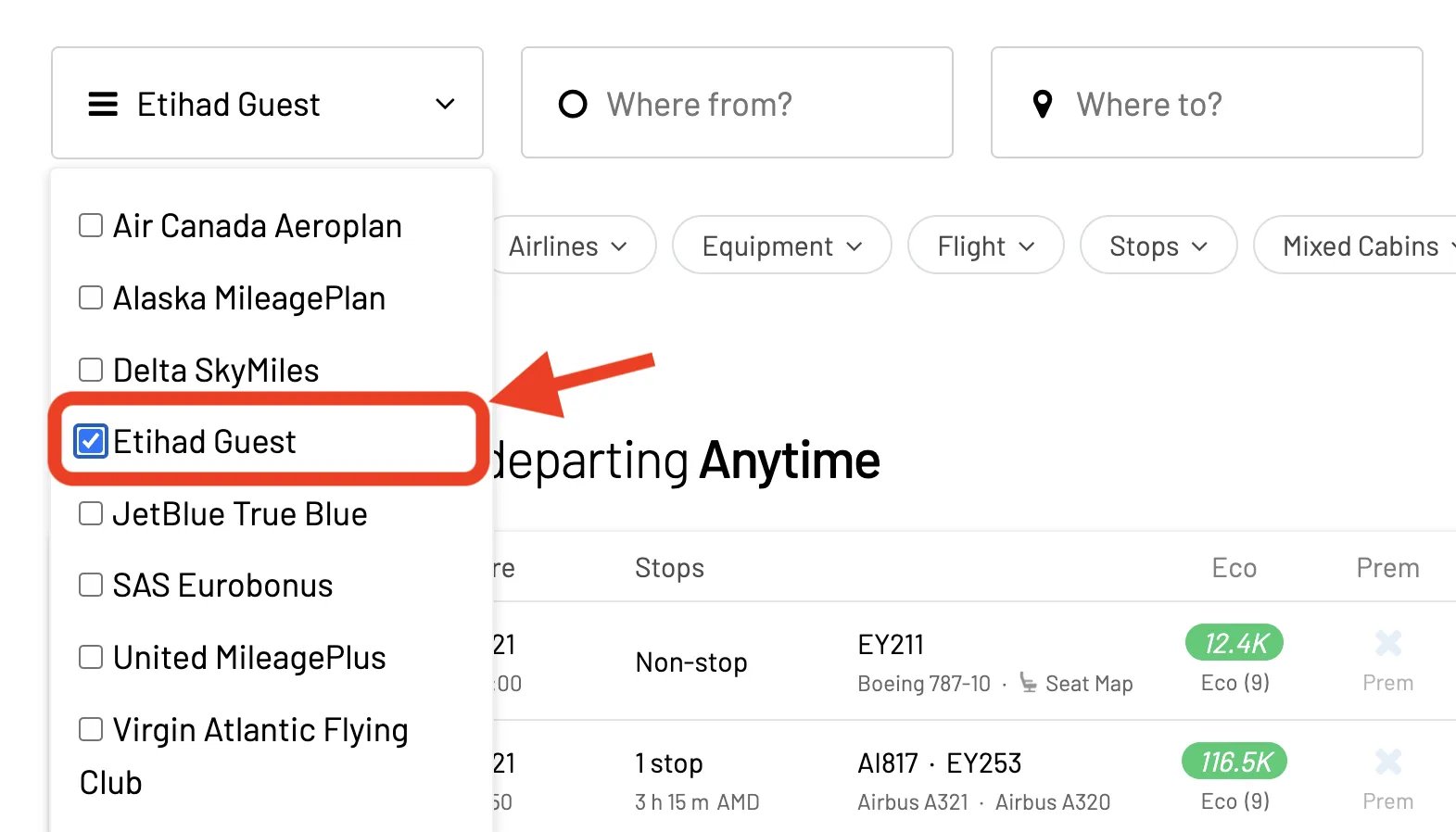The image size is (1456, 832).
Task: Click the circle origin icon in Where from
Action: pyautogui.click(x=573, y=104)
